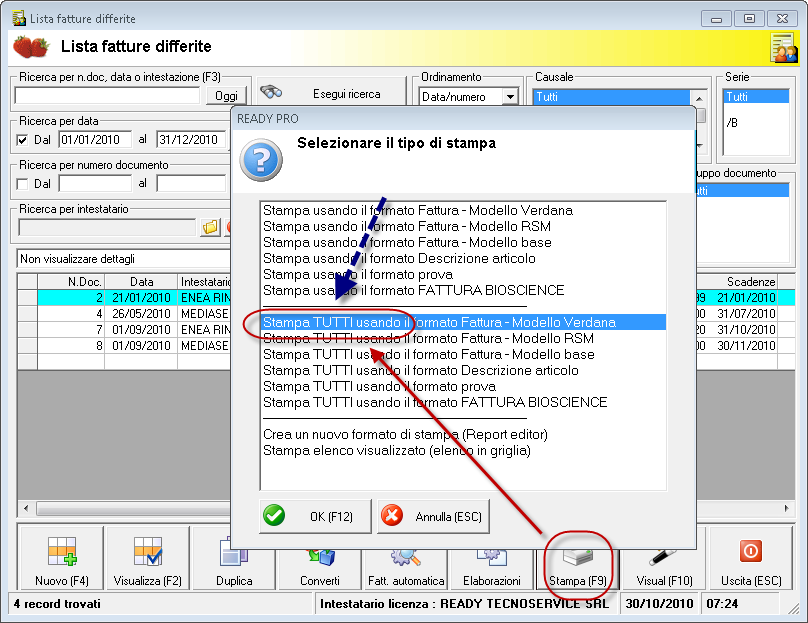Click the Stampa (F9) print button

point(578,569)
